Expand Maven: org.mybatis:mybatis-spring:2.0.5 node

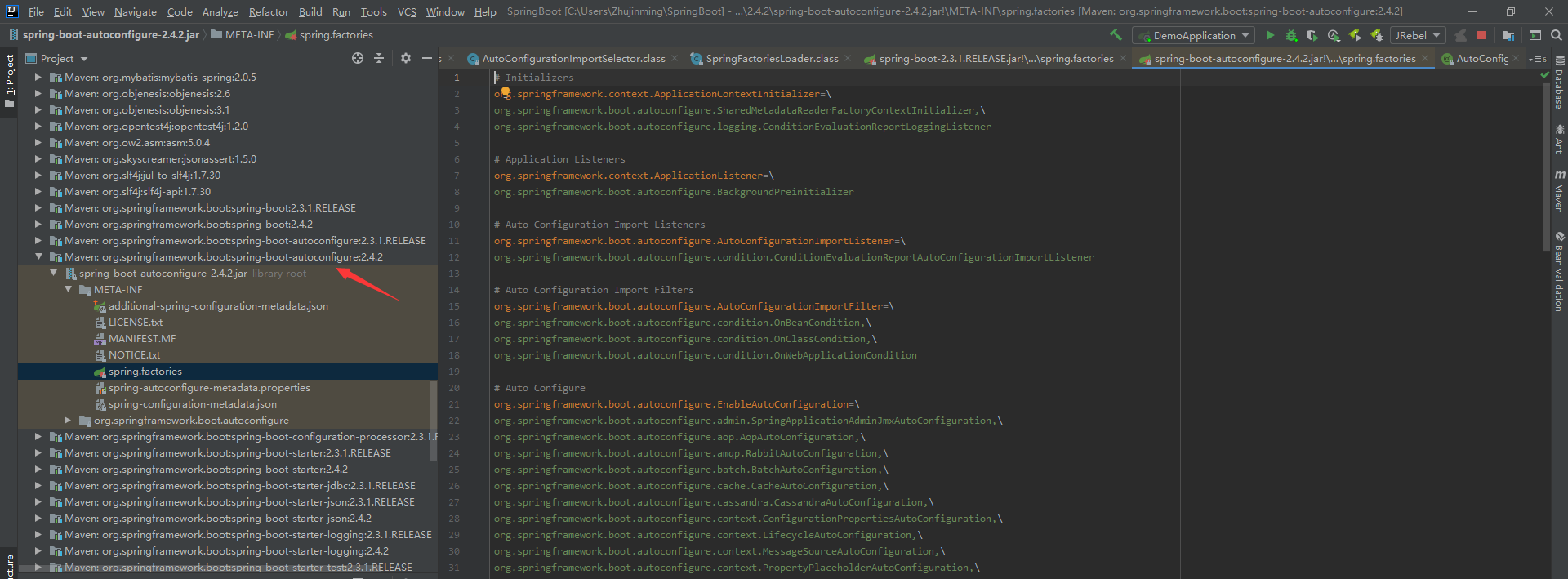coord(38,77)
